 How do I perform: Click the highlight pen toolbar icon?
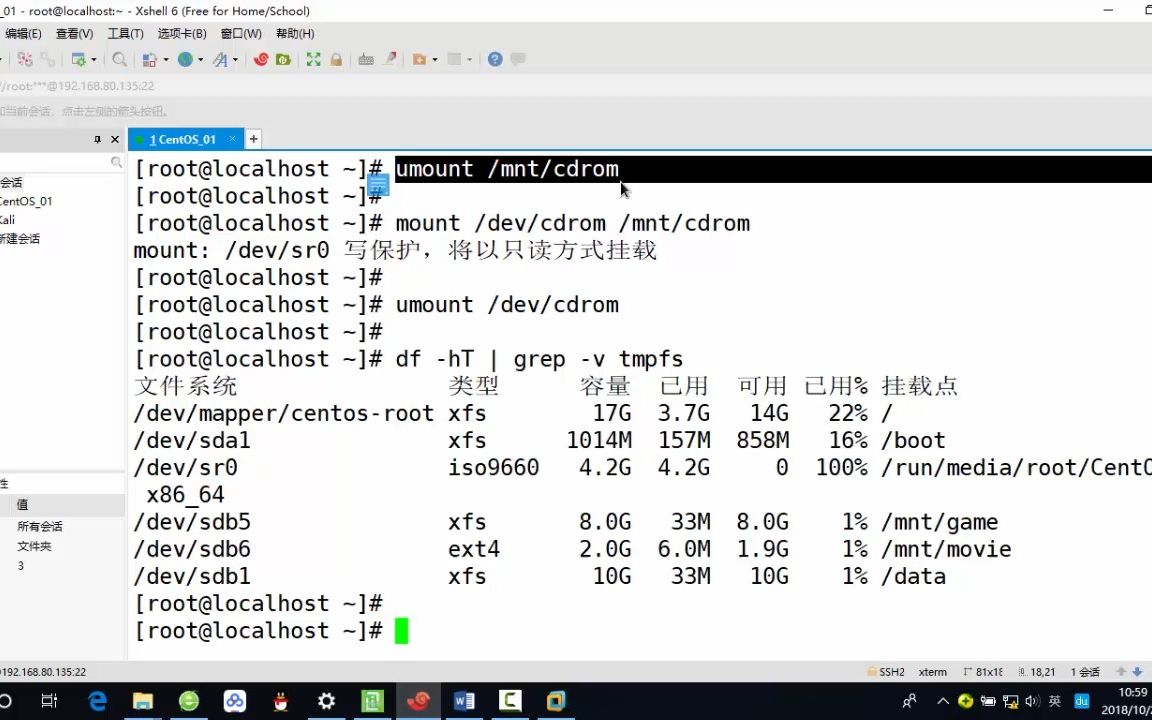pyautogui.click(x=389, y=60)
